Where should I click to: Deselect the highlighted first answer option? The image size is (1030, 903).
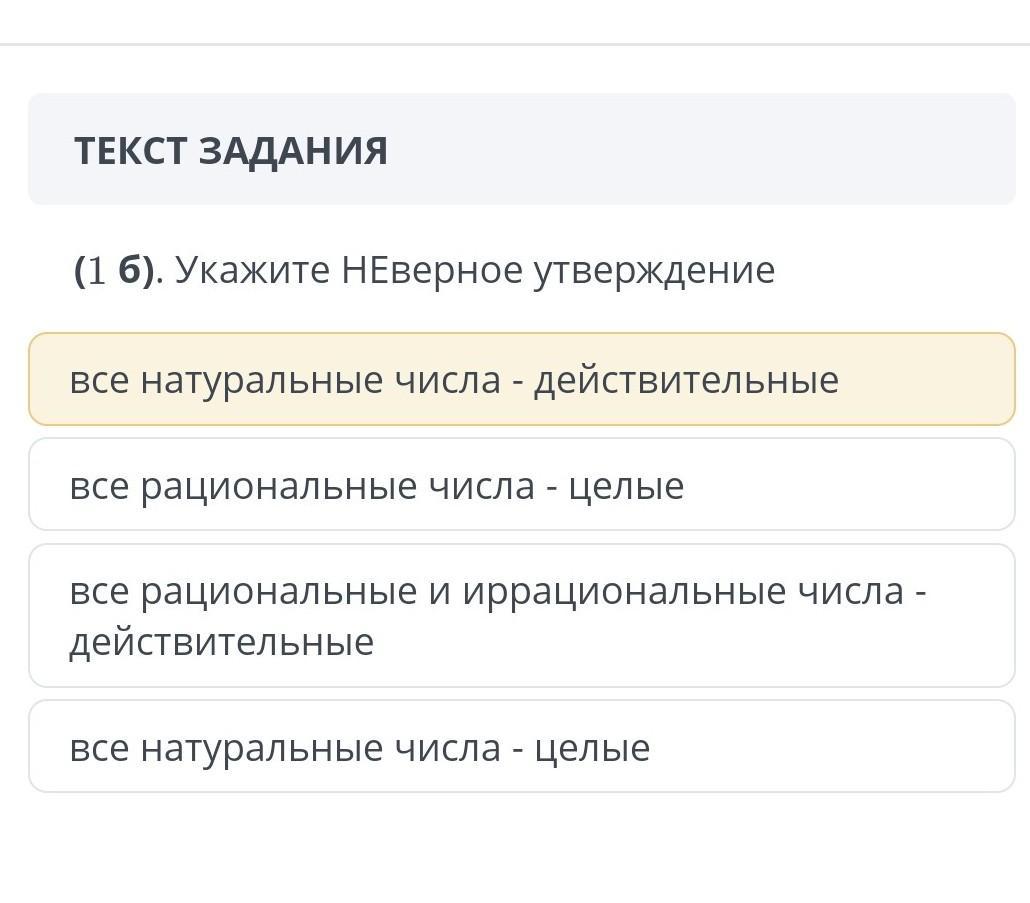(x=521, y=380)
